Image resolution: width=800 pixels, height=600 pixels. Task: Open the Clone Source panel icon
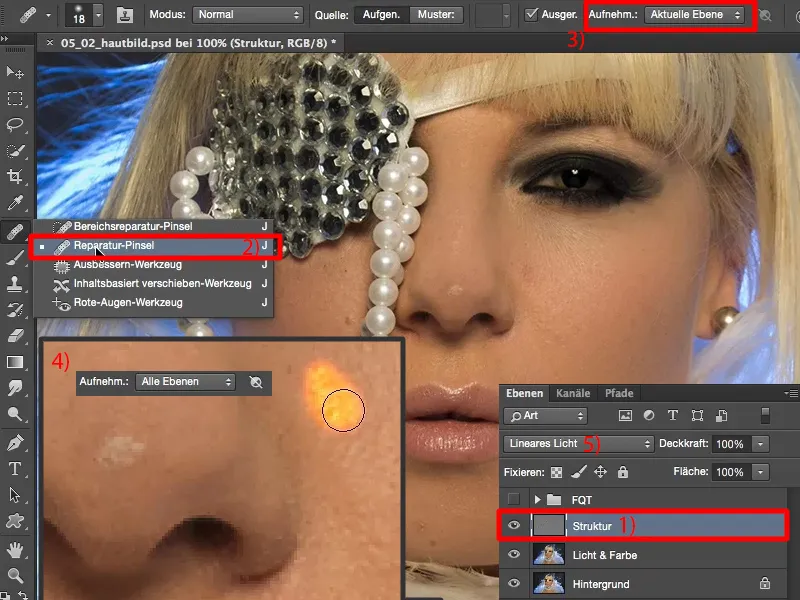click(x=124, y=15)
